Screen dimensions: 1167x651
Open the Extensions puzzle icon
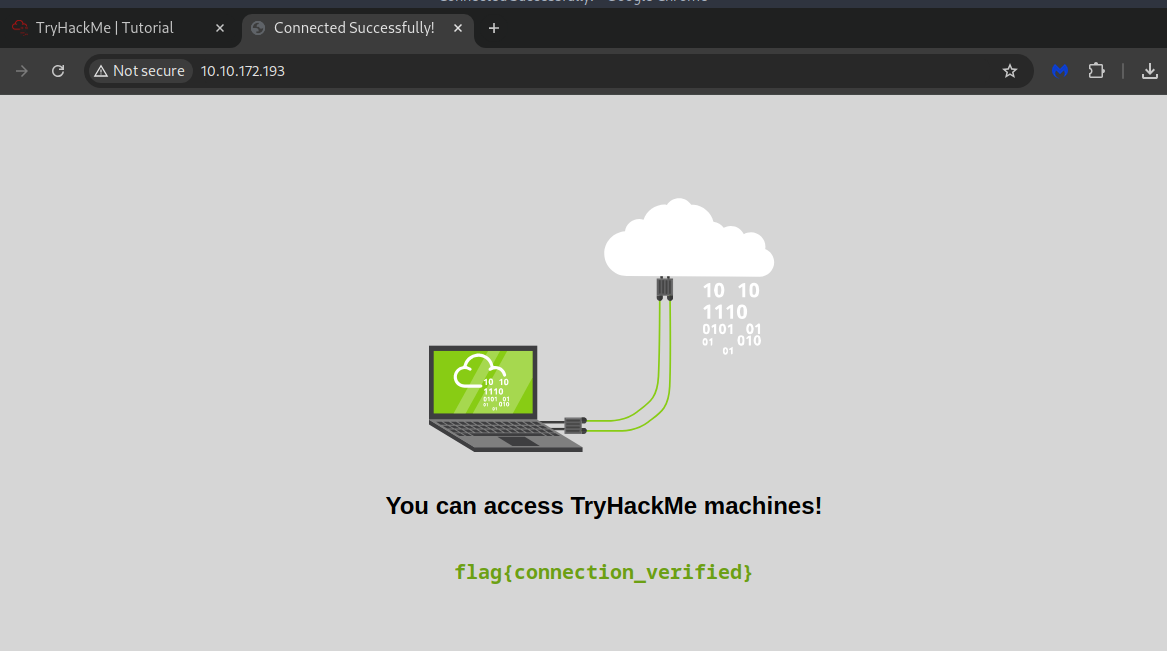click(x=1096, y=71)
